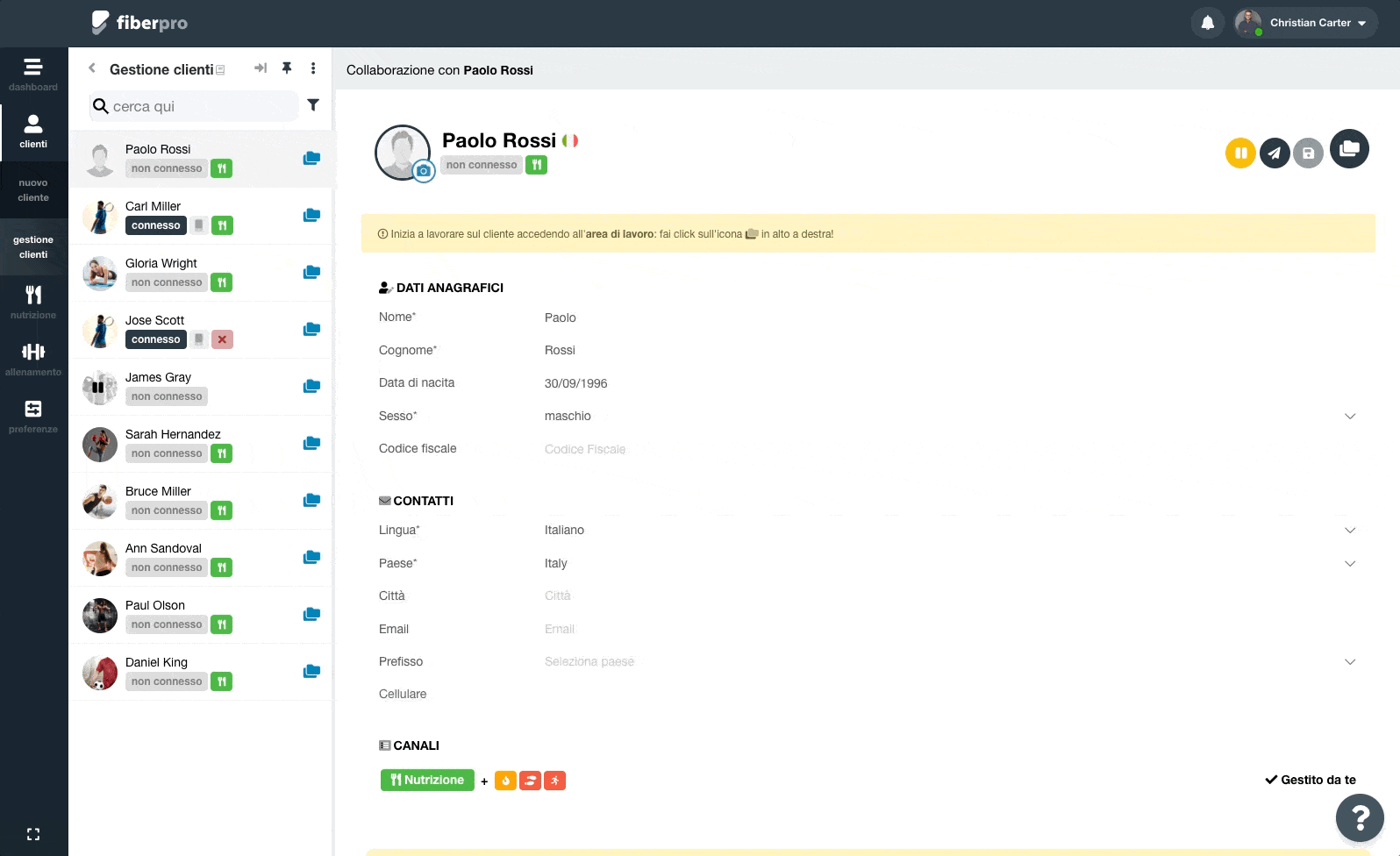This screenshot has width=1400, height=856.
Task: Edit the Nome field Paolo
Action: tap(950, 317)
